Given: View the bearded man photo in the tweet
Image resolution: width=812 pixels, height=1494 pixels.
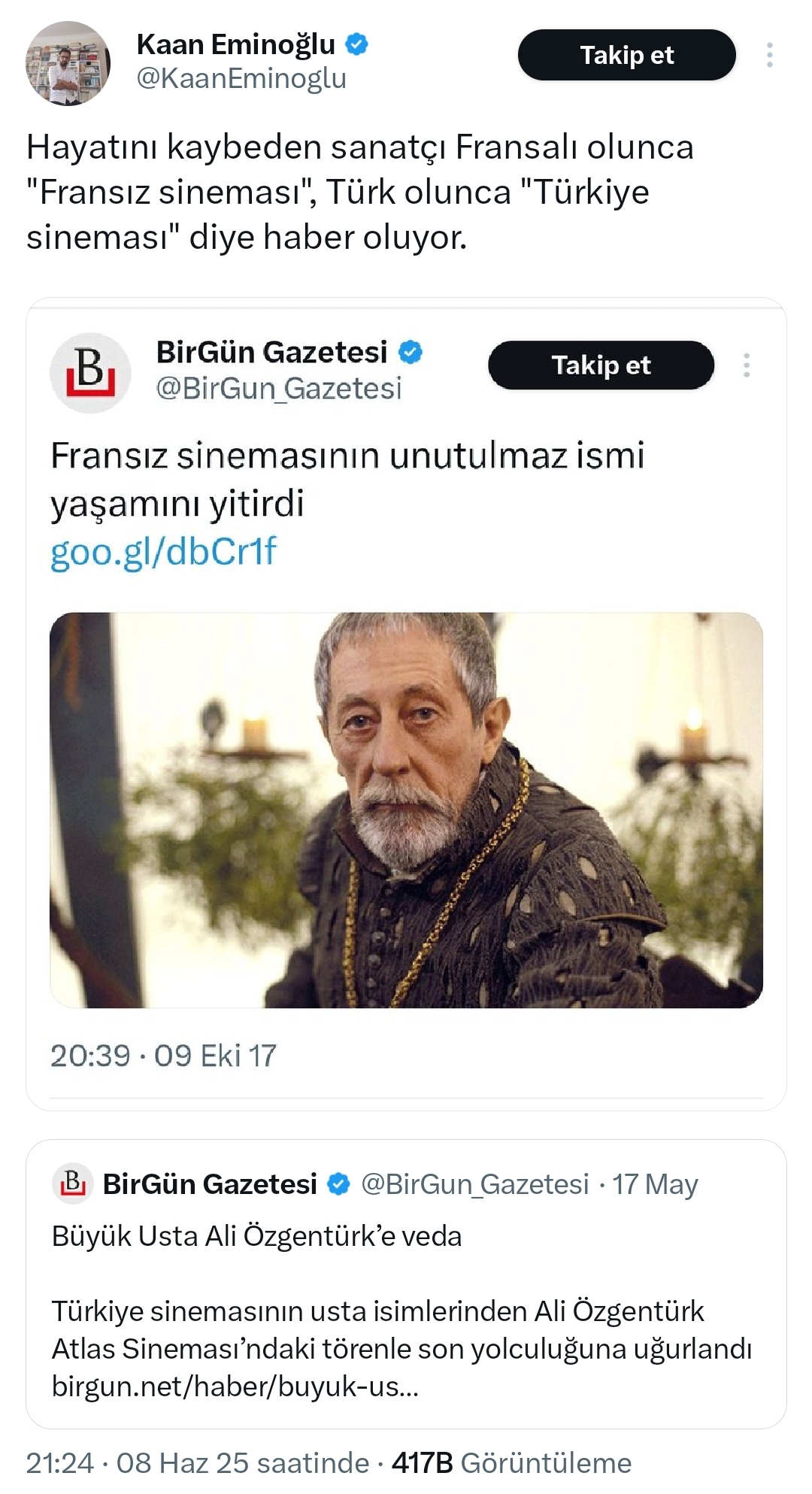Looking at the screenshot, I should click(406, 810).
